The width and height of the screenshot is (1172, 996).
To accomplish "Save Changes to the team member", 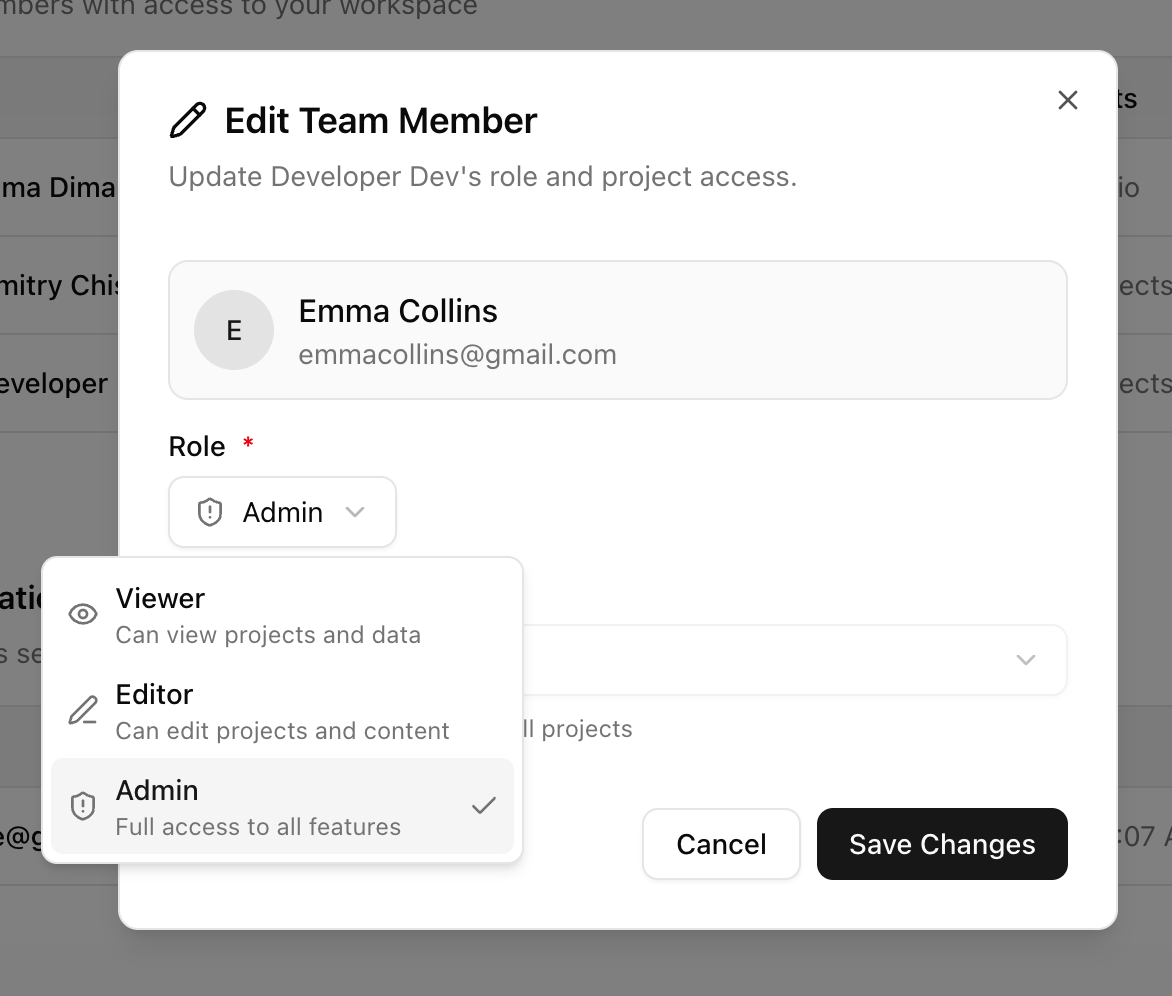I will click(x=942, y=844).
